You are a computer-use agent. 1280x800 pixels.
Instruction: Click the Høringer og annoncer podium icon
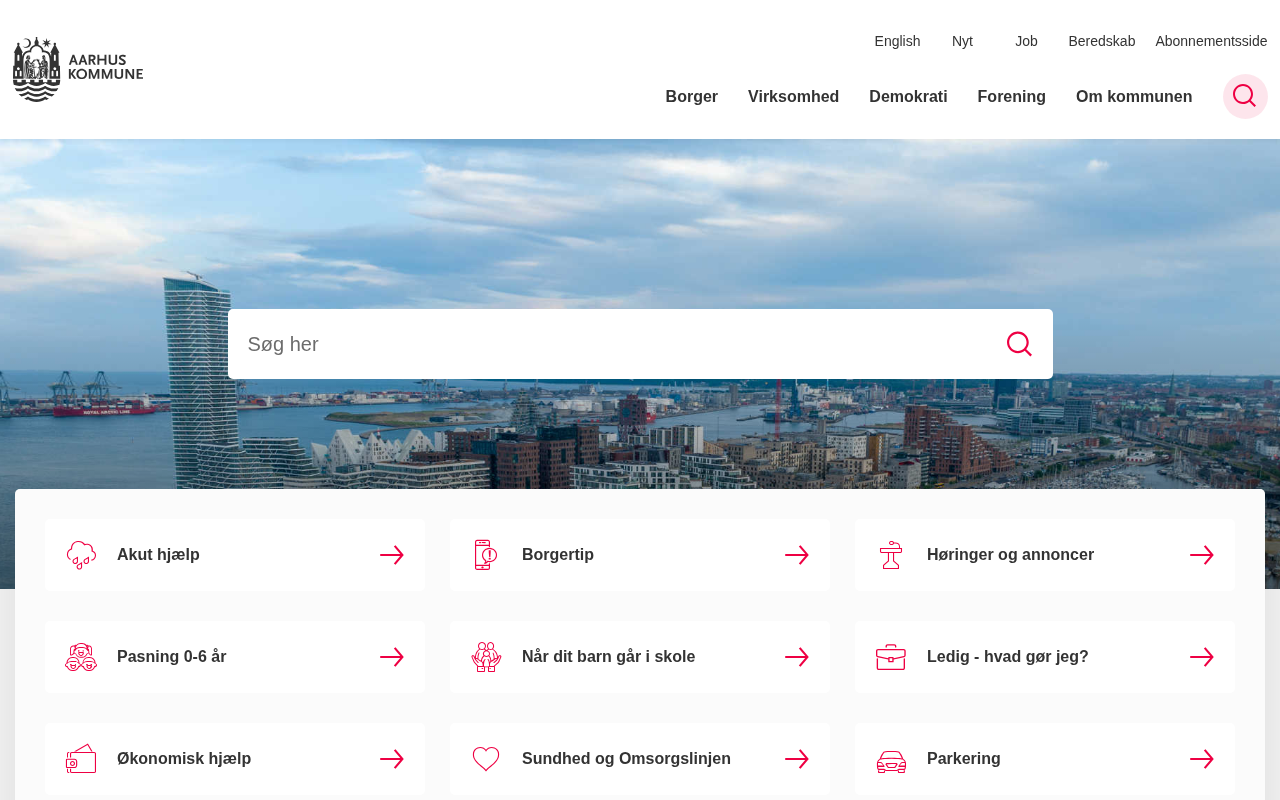point(891,555)
